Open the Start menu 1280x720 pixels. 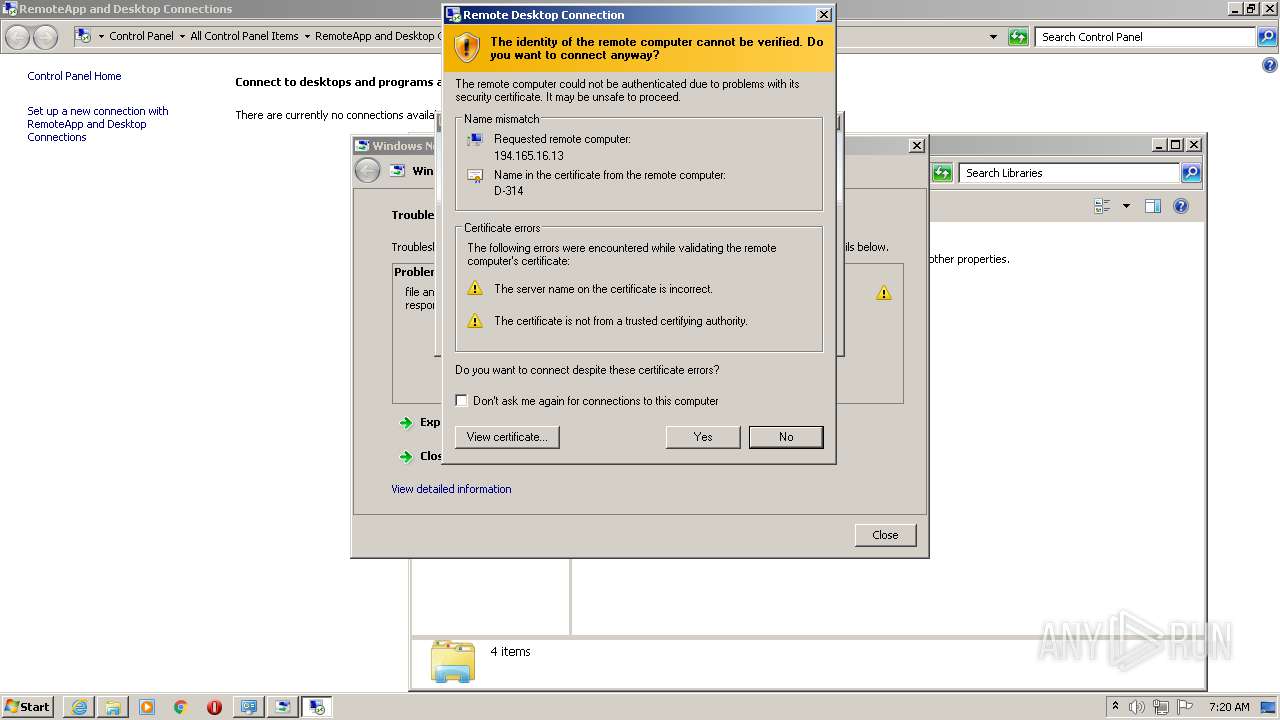(x=28, y=707)
